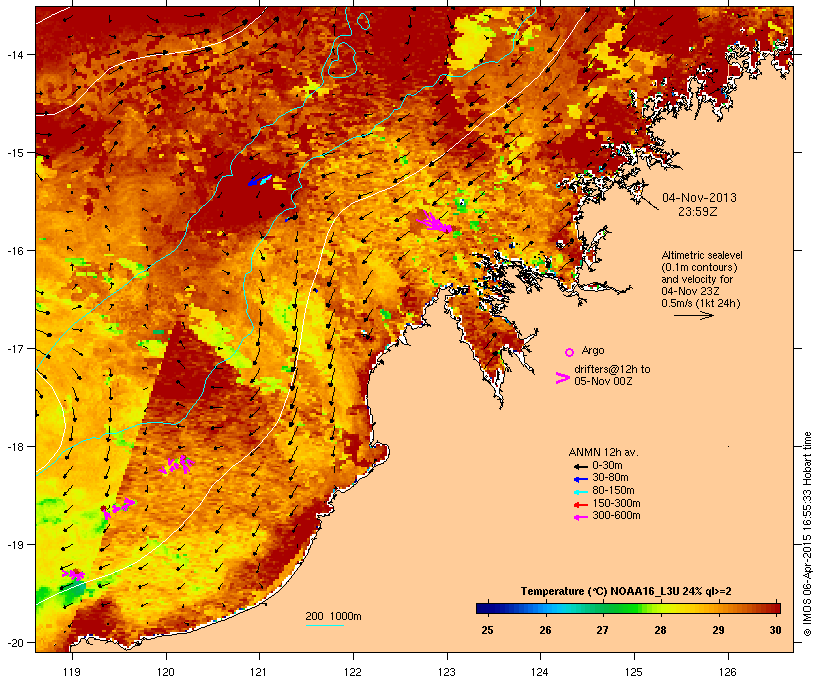Click the 200 1000m contour label

click(333, 616)
